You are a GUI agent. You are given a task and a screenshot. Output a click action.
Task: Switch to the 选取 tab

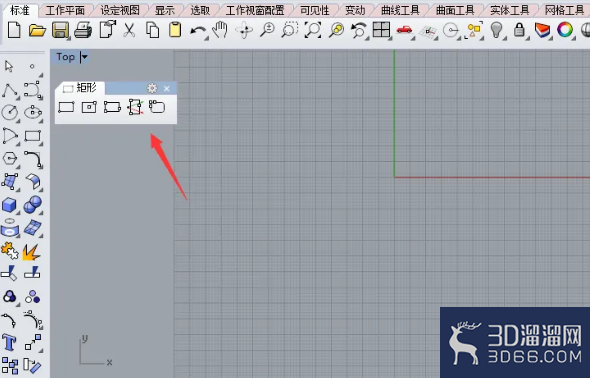[200, 10]
